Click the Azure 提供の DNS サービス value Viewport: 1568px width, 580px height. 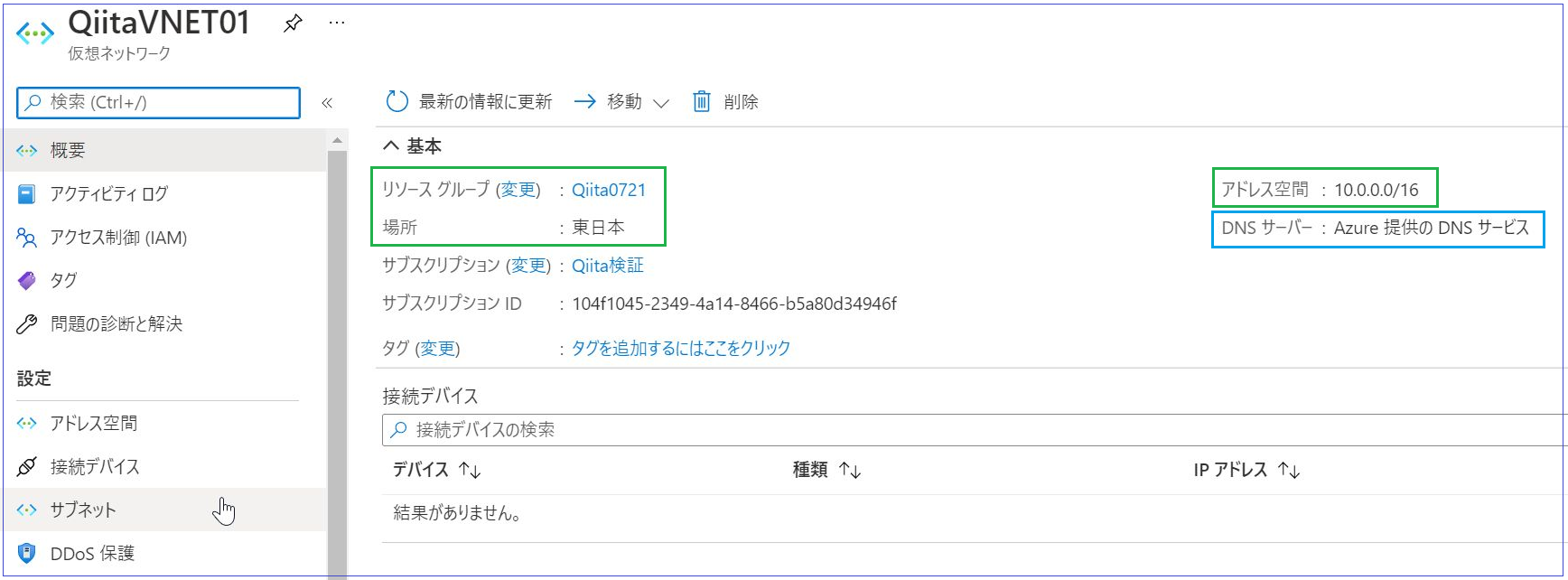(1432, 228)
